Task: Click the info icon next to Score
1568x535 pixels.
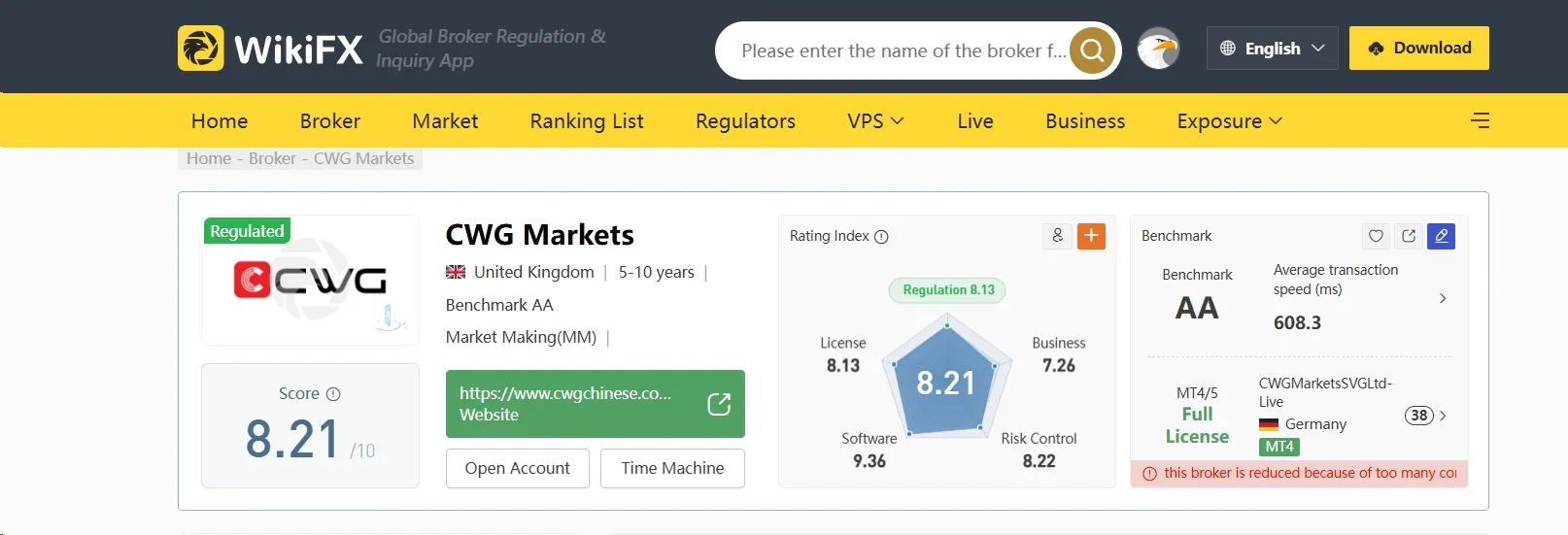Action: click(x=333, y=394)
